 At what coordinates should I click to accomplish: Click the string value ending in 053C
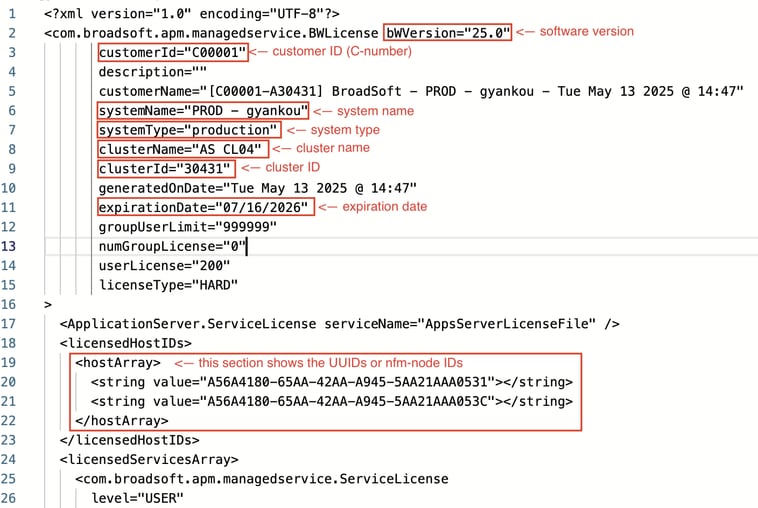pos(332,401)
